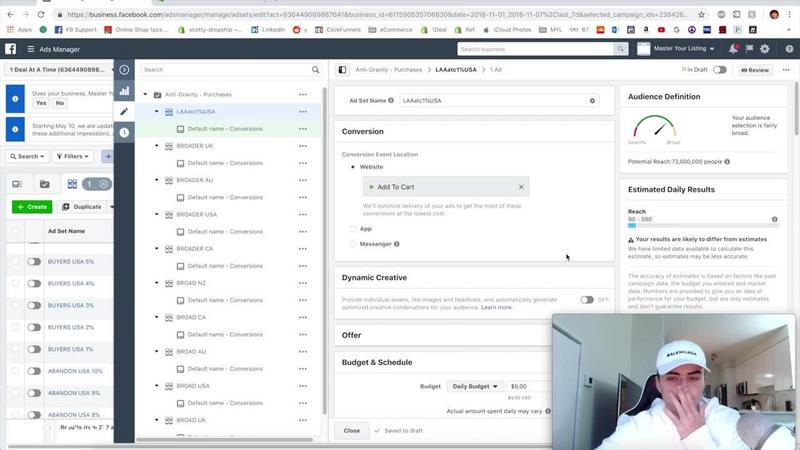The height and width of the screenshot is (450, 800).
Task: Open the Filters dropdown
Action: (72, 156)
